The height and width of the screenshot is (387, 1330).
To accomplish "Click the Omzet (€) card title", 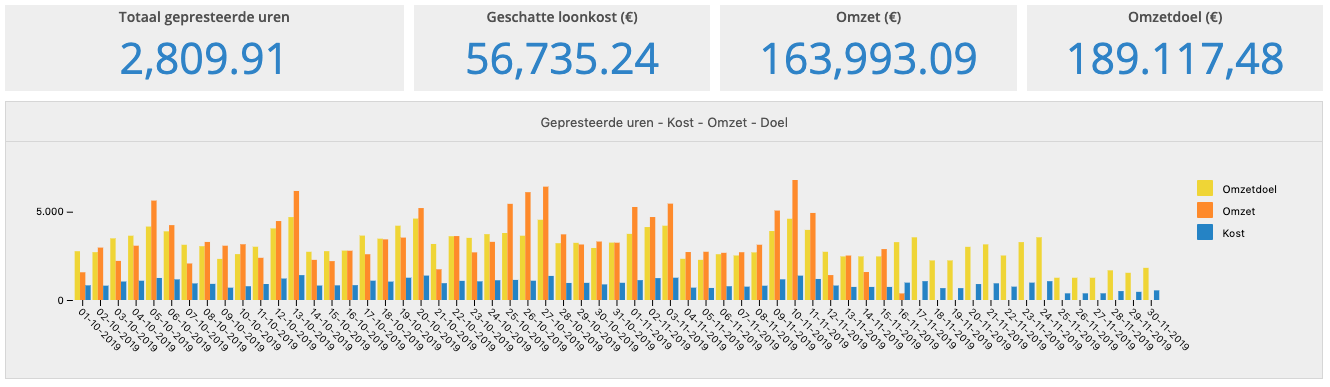I will click(867, 18).
